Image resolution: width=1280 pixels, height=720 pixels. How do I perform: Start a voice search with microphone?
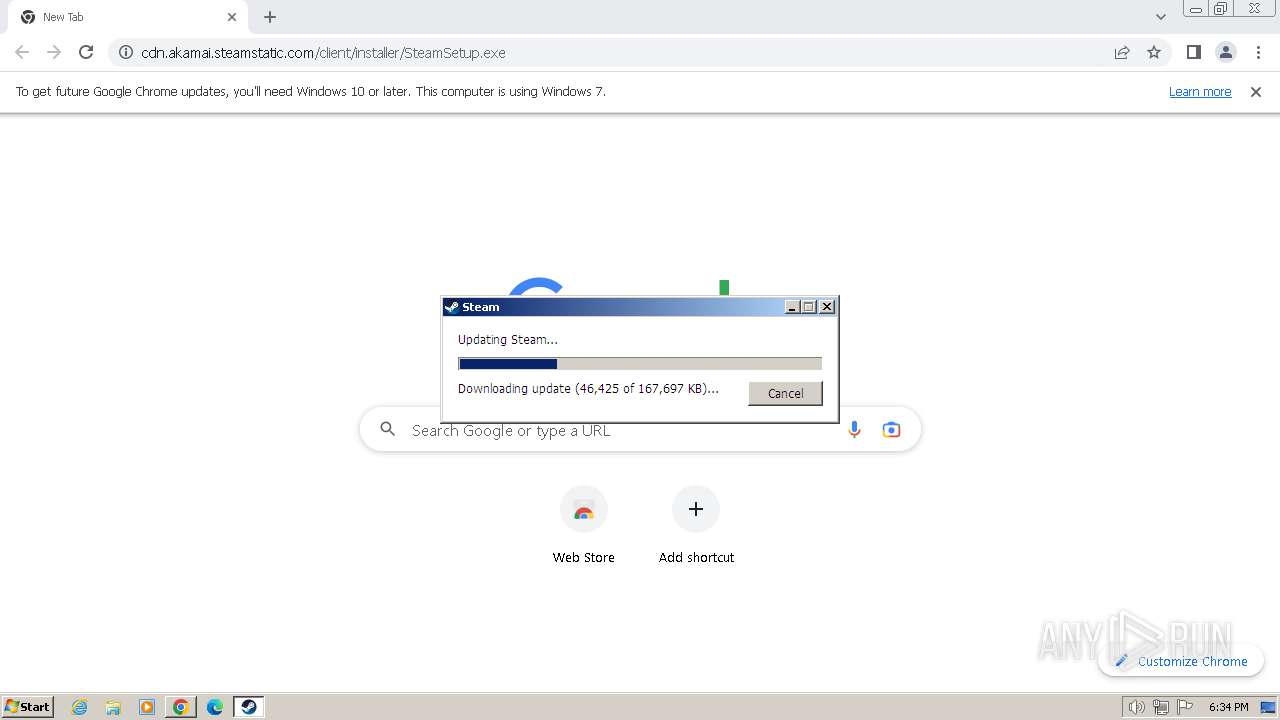click(854, 429)
